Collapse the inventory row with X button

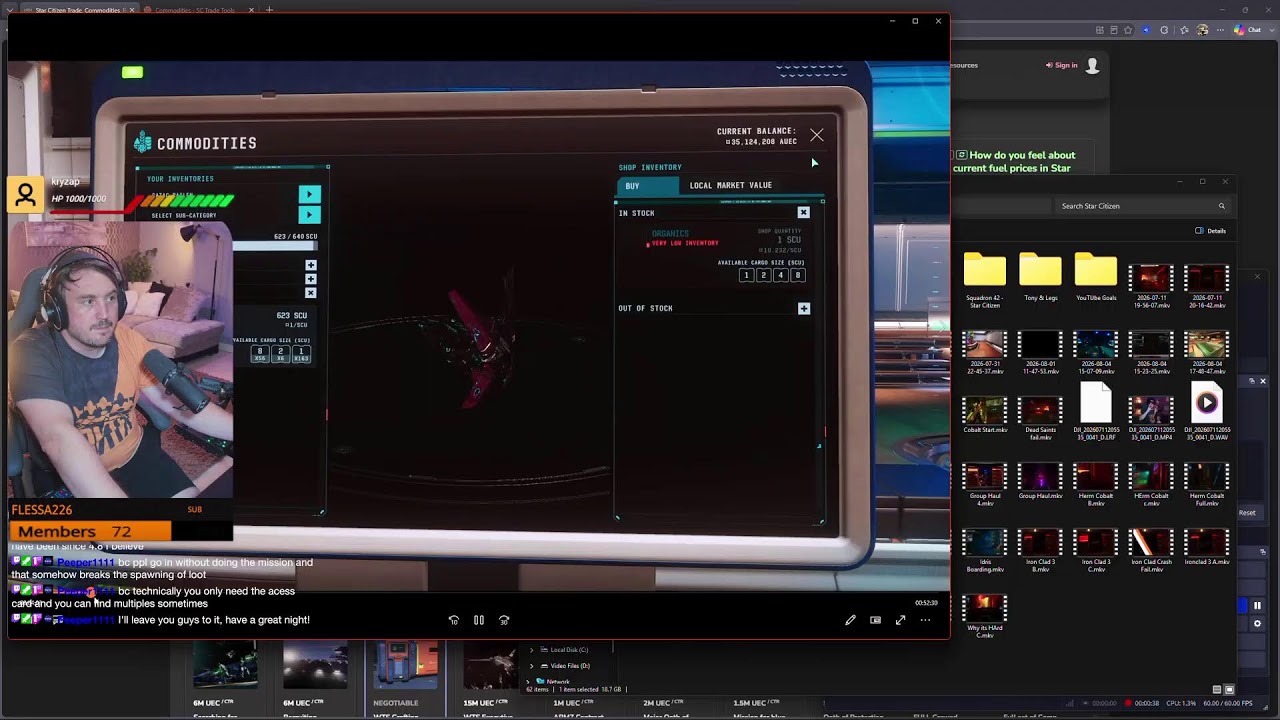(311, 293)
